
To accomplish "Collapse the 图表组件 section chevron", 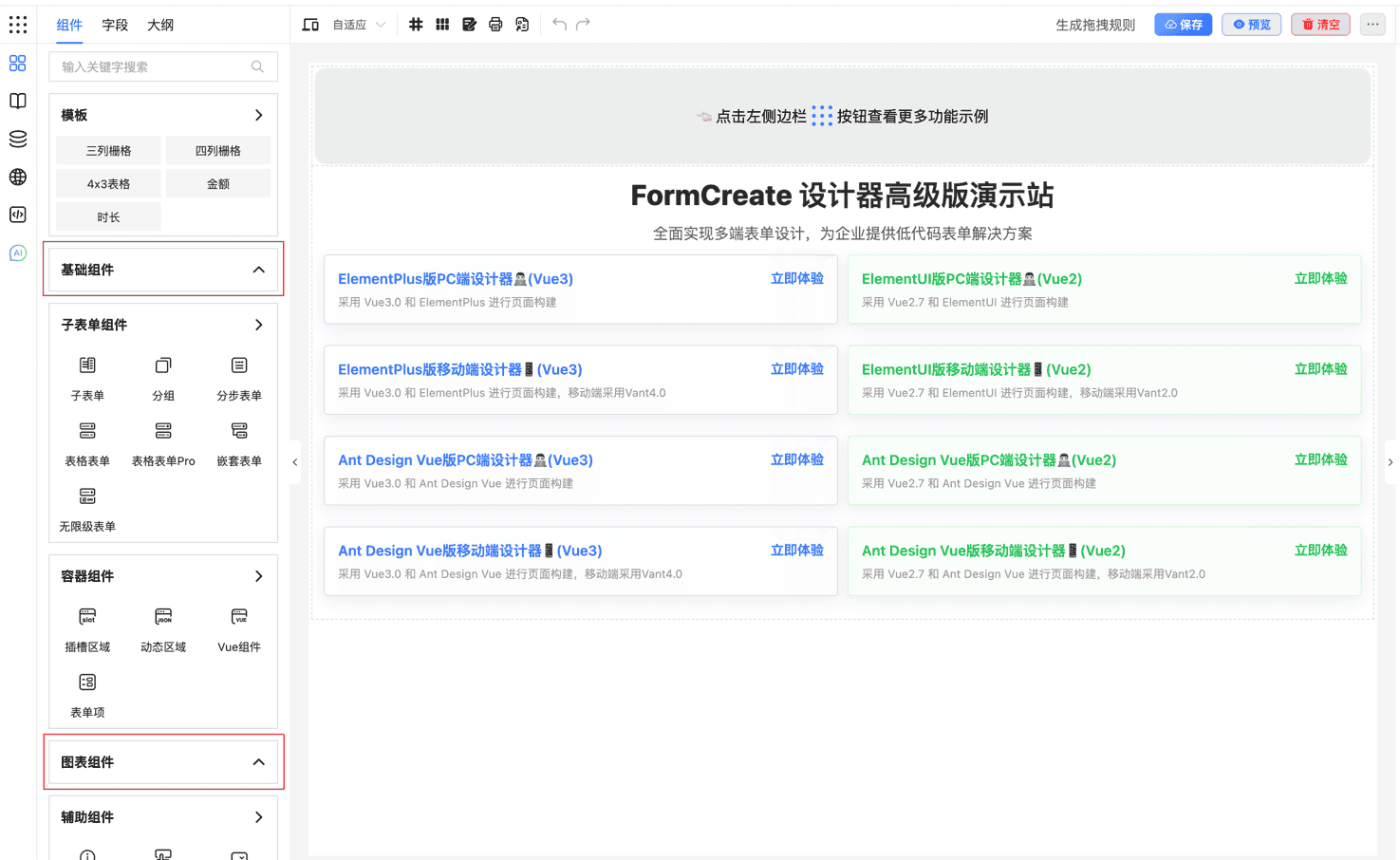I will tap(258, 762).
